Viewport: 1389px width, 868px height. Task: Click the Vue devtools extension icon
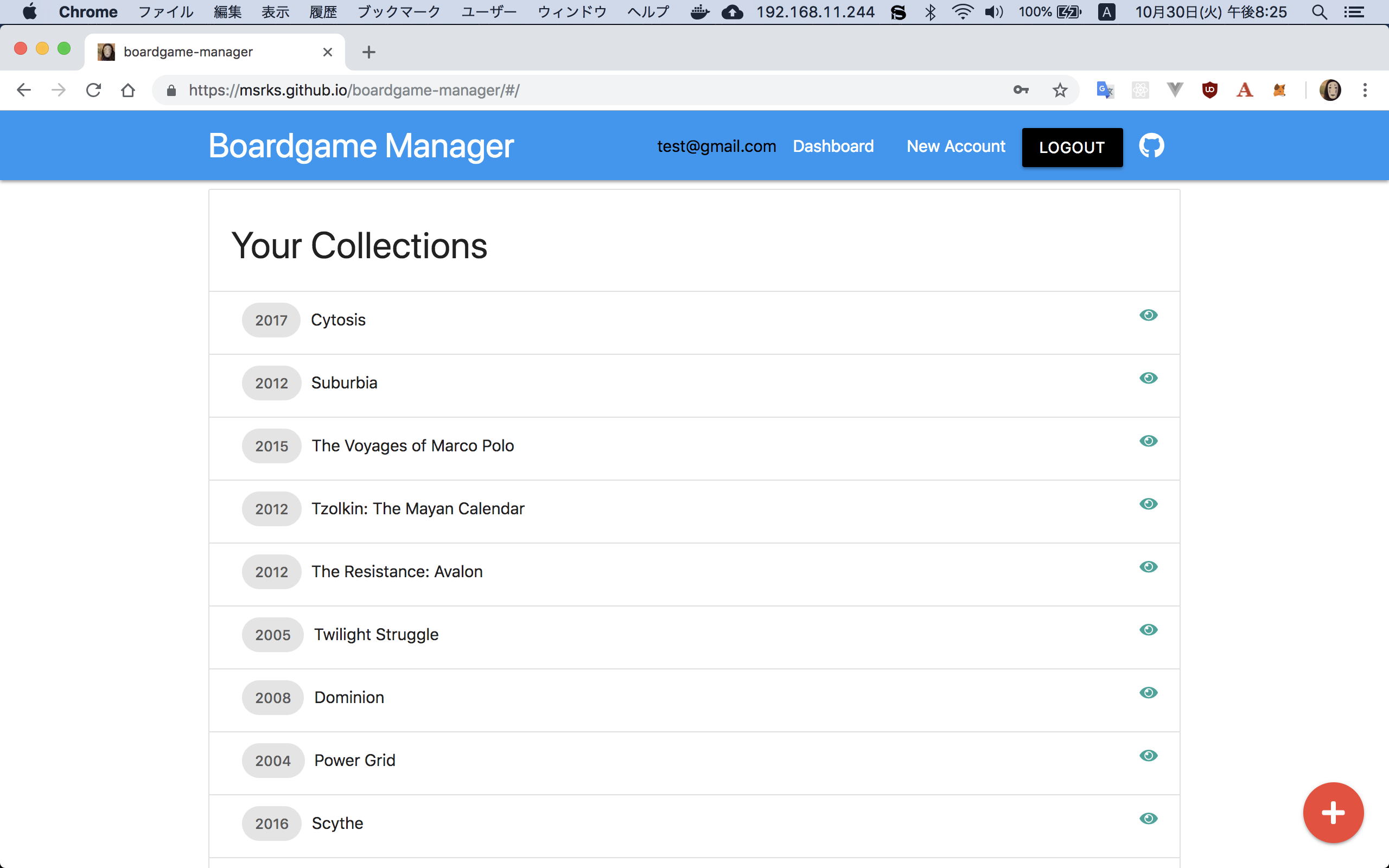[x=1175, y=90]
